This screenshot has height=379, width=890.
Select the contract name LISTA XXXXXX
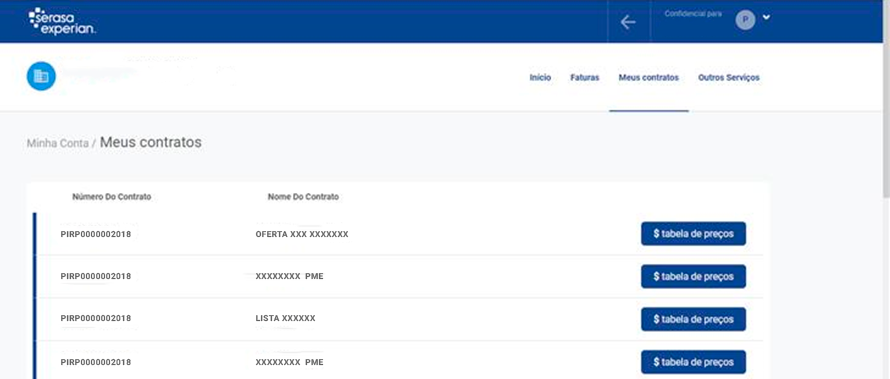[x=285, y=318]
